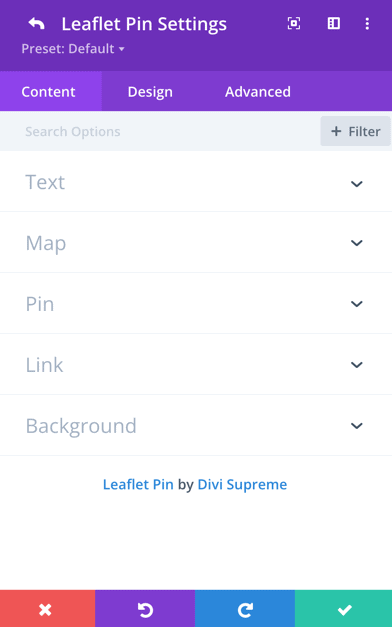
Task: Toggle fullscreen expand modal icon
Action: (294, 24)
